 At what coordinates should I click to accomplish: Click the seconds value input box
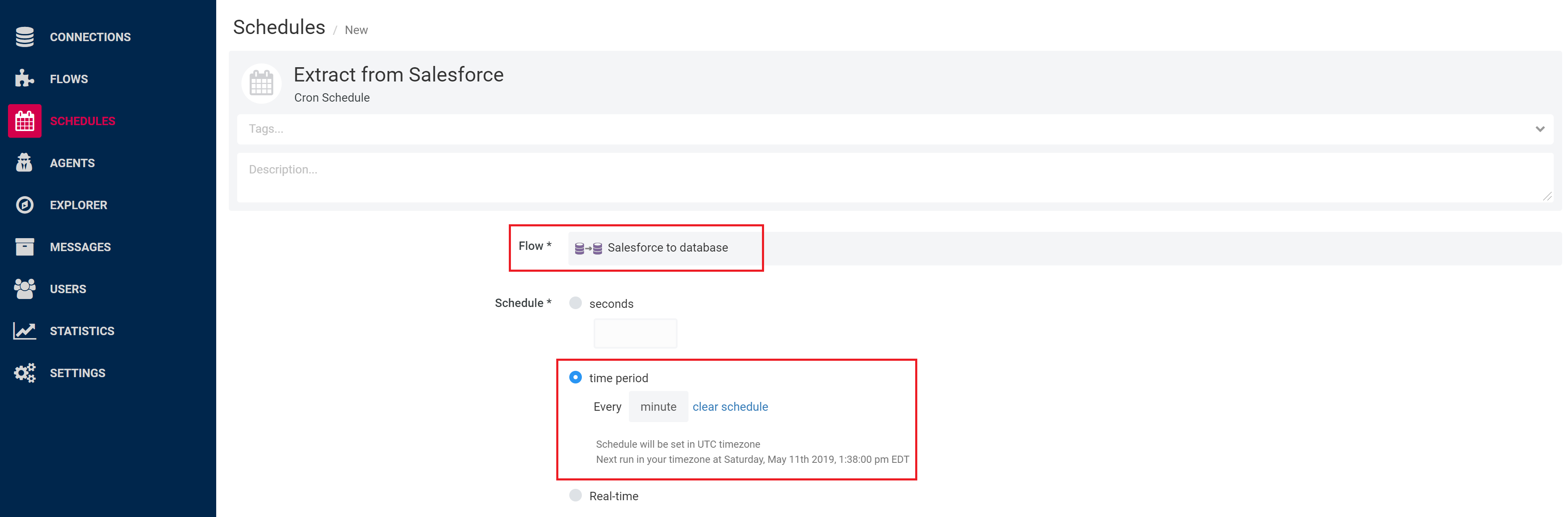pyautogui.click(x=635, y=333)
